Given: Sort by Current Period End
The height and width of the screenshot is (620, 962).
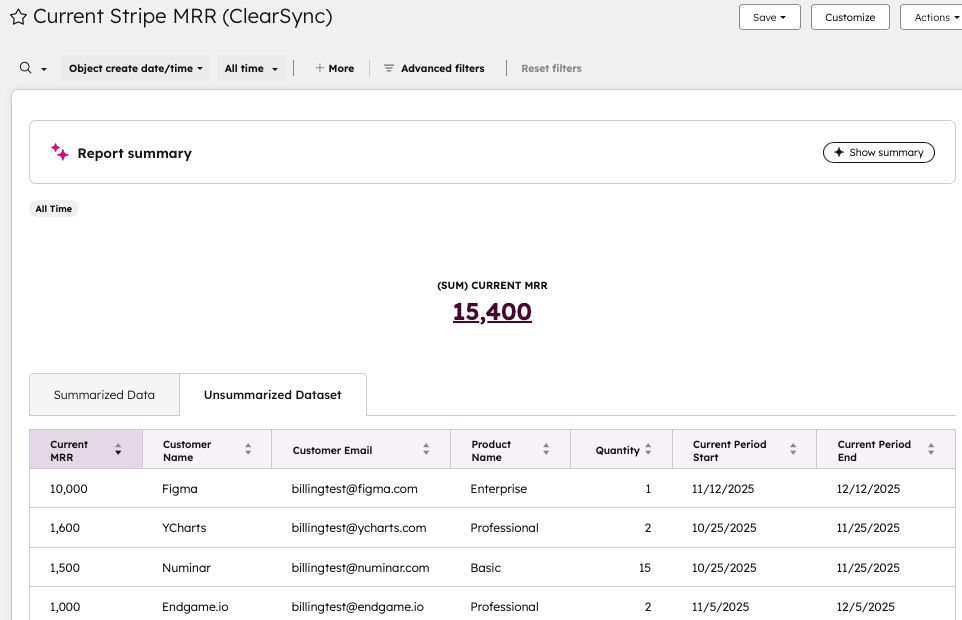Looking at the screenshot, I should [x=931, y=450].
